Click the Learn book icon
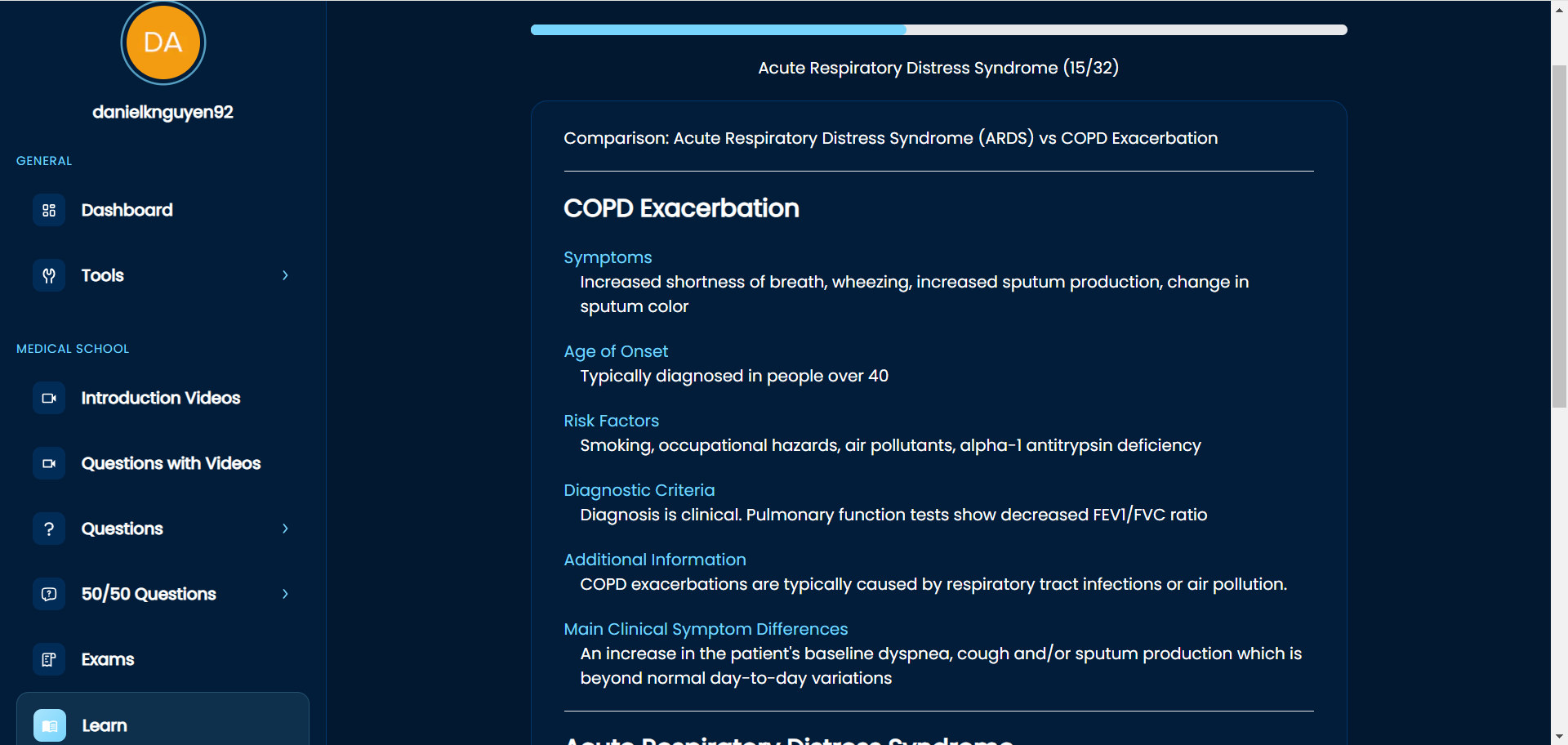The height and width of the screenshot is (745, 1568). pos(50,725)
